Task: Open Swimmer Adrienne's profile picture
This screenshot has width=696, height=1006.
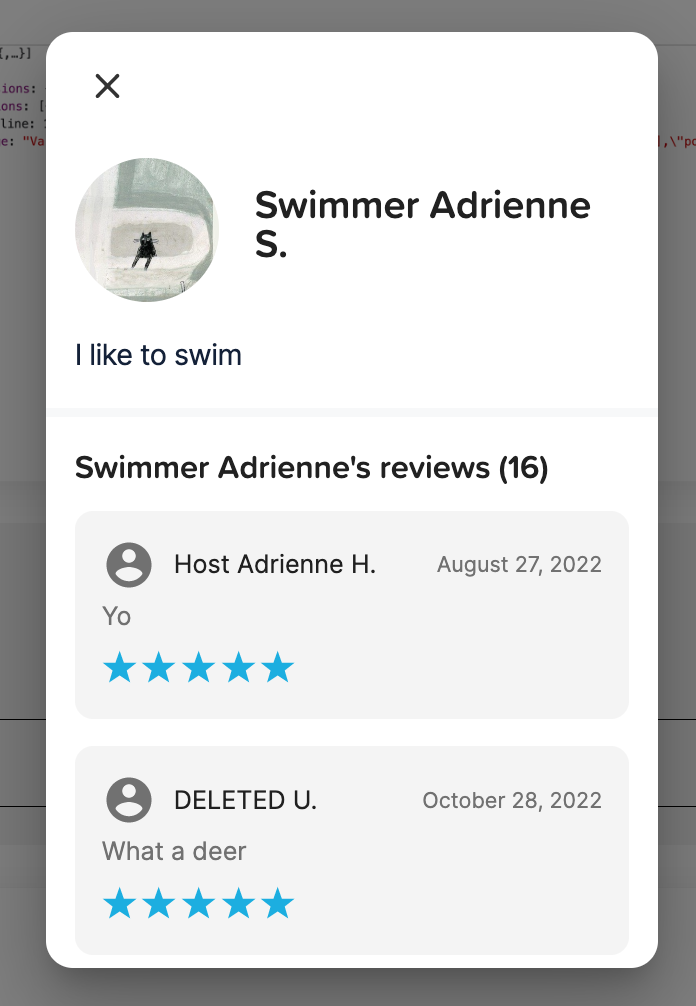Action: [146, 230]
